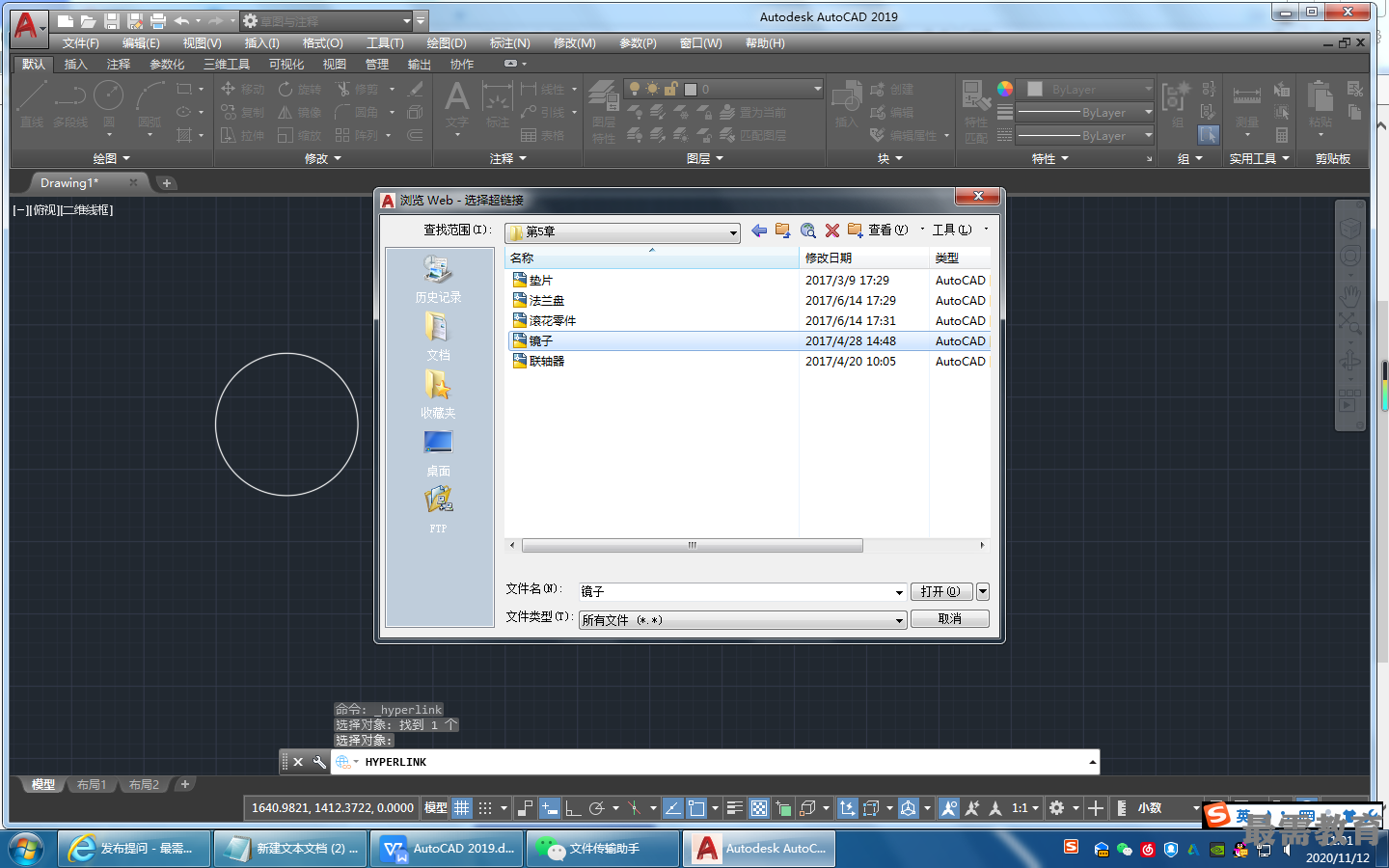This screenshot has width=1389, height=868.
Task: Toggle object snap tracking in status bar
Action: click(673, 808)
